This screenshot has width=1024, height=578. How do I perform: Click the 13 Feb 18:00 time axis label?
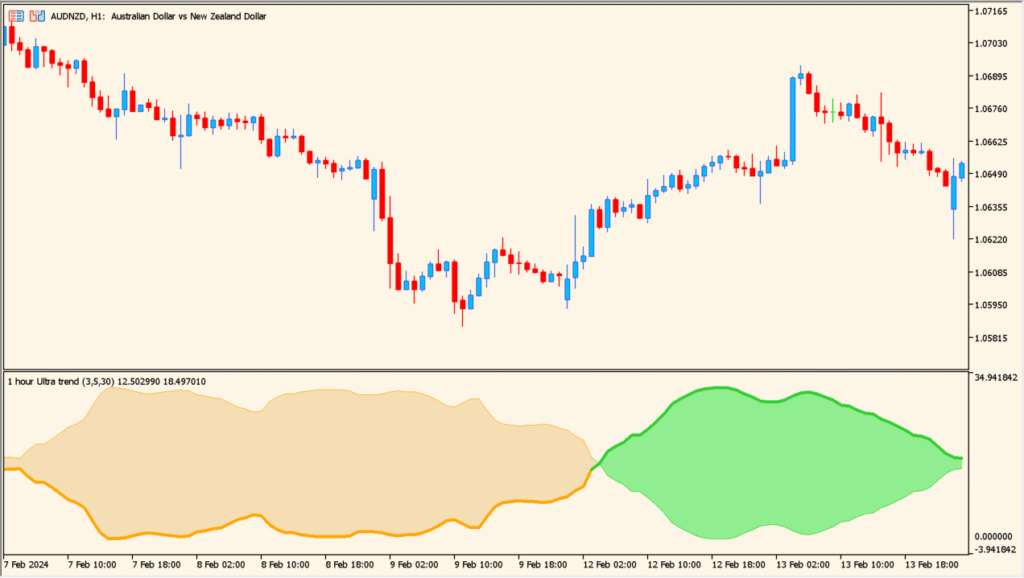(x=930, y=565)
